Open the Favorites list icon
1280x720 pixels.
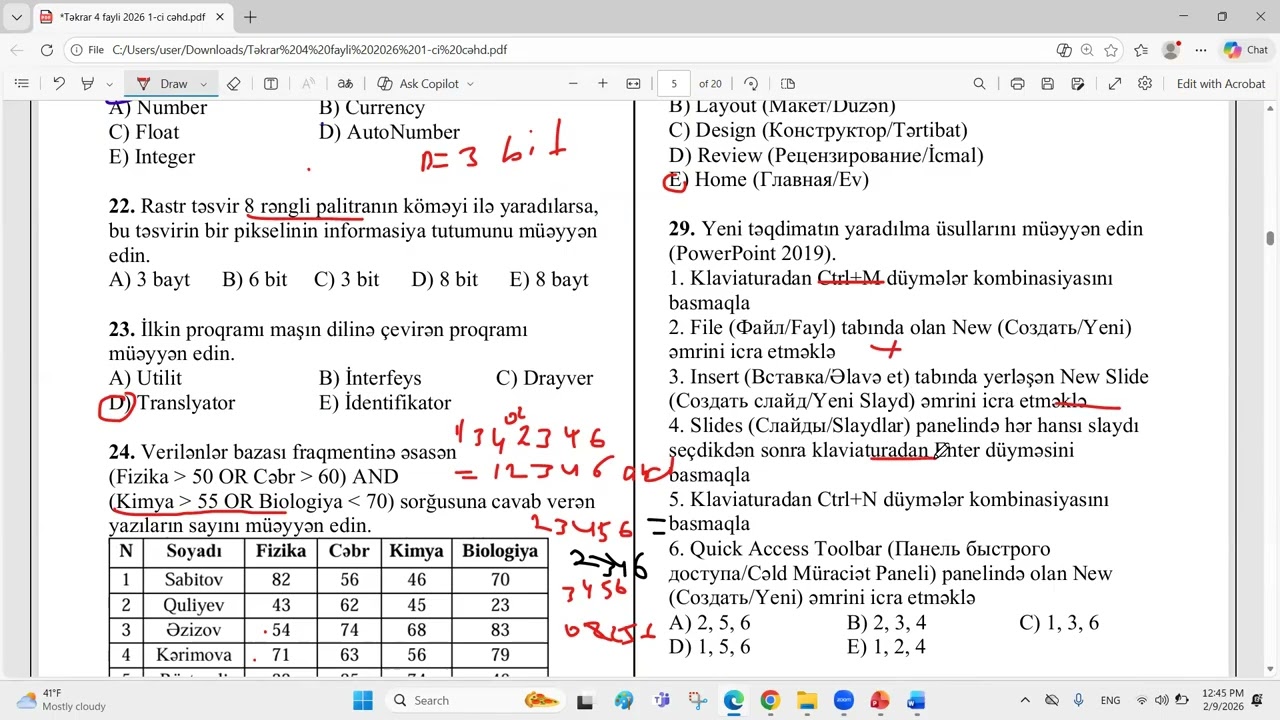tap(1141, 50)
